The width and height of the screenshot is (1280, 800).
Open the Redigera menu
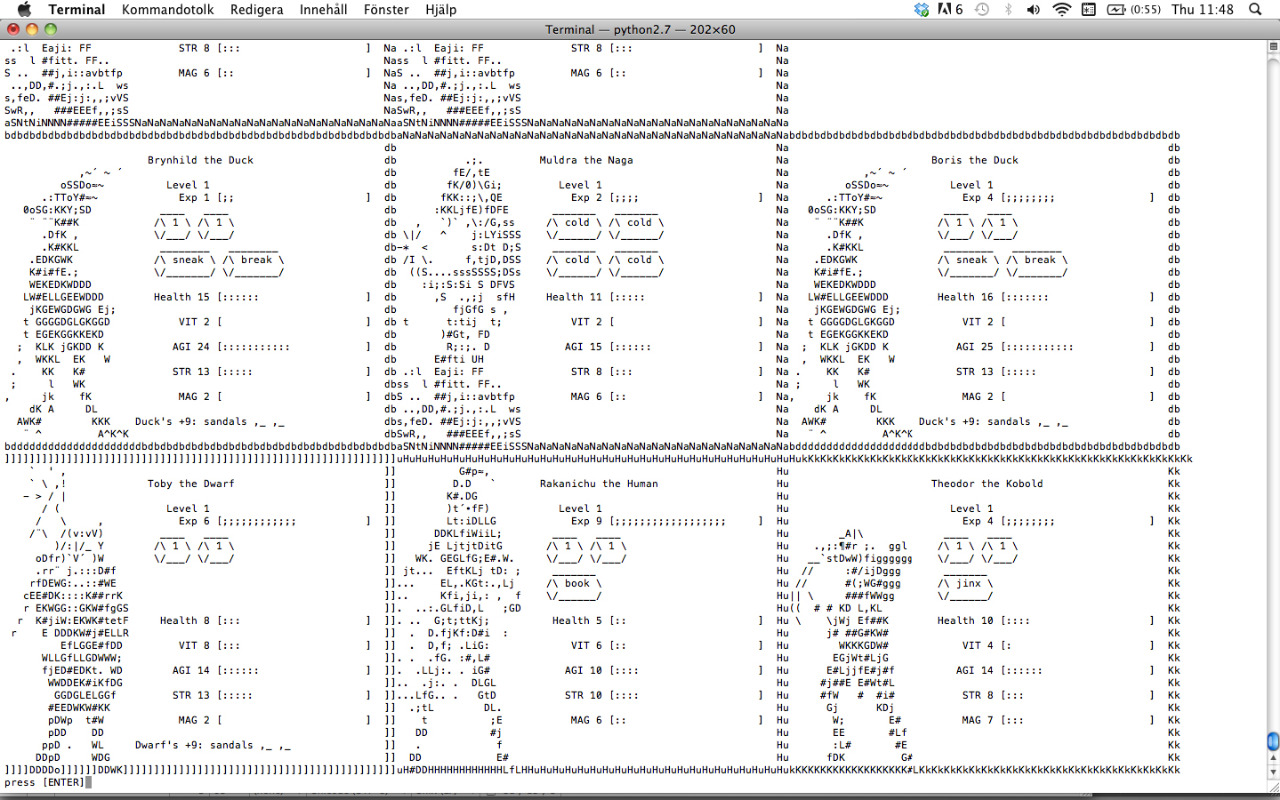(256, 10)
